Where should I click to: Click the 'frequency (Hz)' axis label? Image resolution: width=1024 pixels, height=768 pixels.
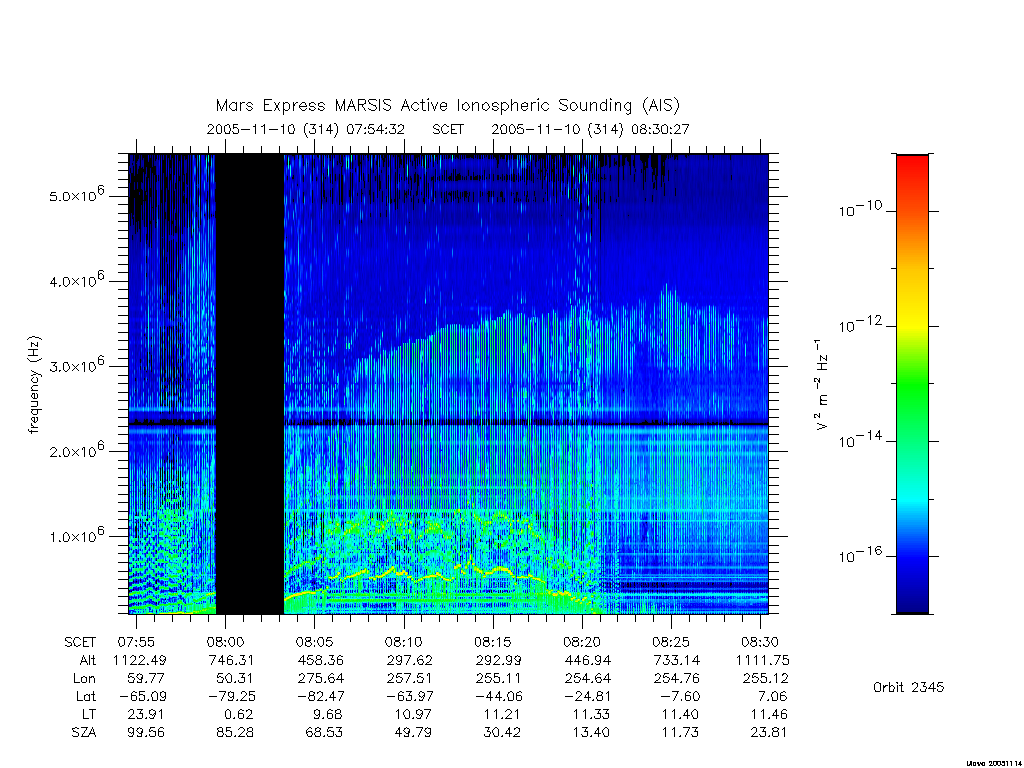[34, 385]
